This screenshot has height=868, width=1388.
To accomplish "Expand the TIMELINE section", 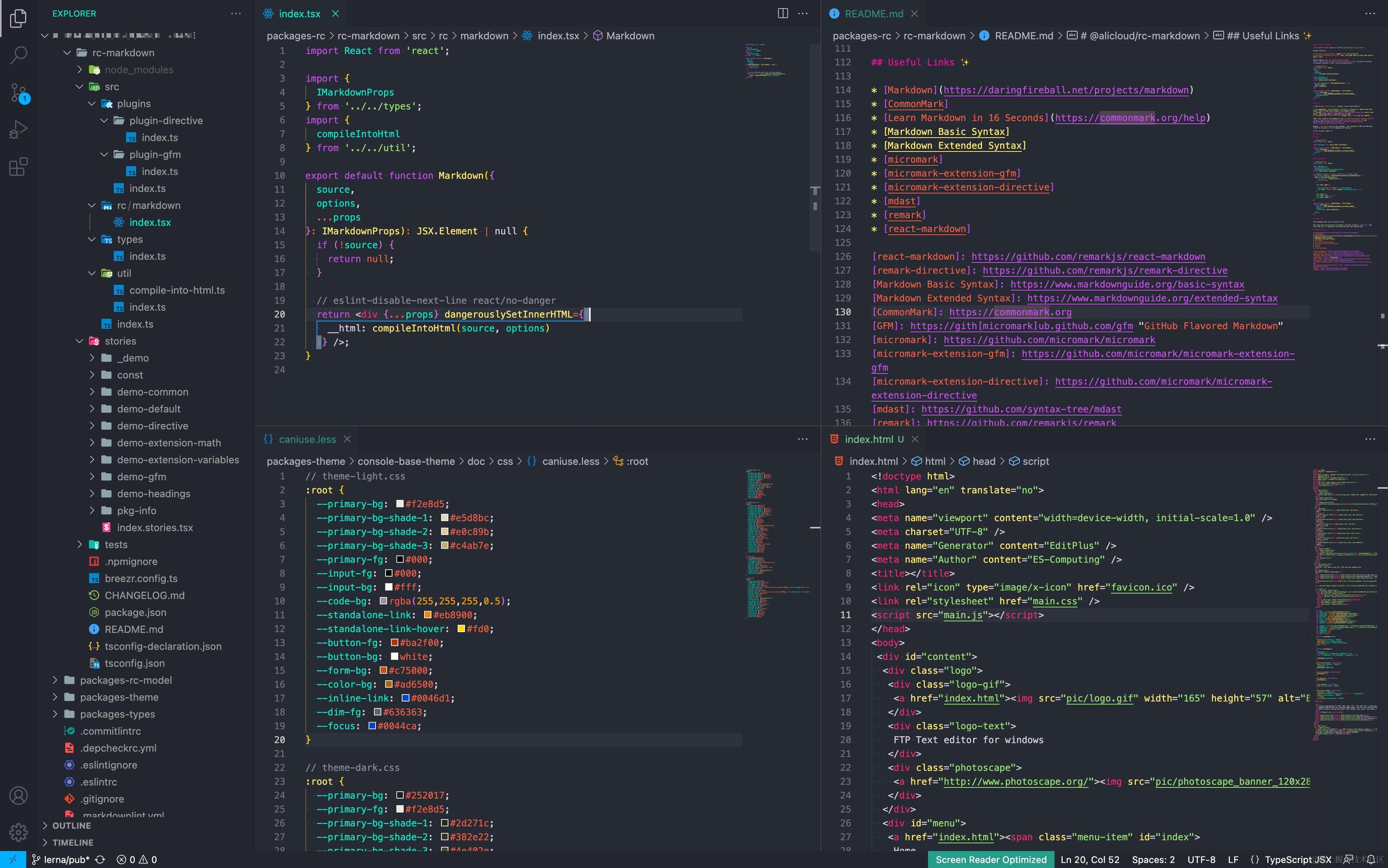I will [73, 842].
